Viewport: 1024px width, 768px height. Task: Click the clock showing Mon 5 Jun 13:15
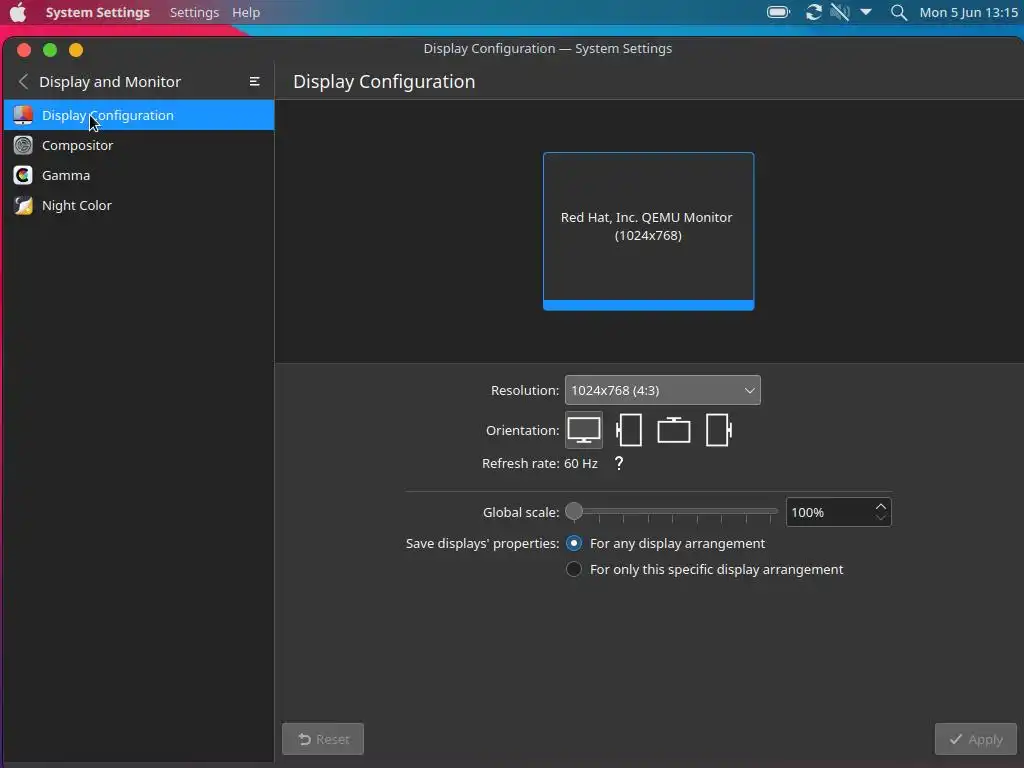coord(968,12)
